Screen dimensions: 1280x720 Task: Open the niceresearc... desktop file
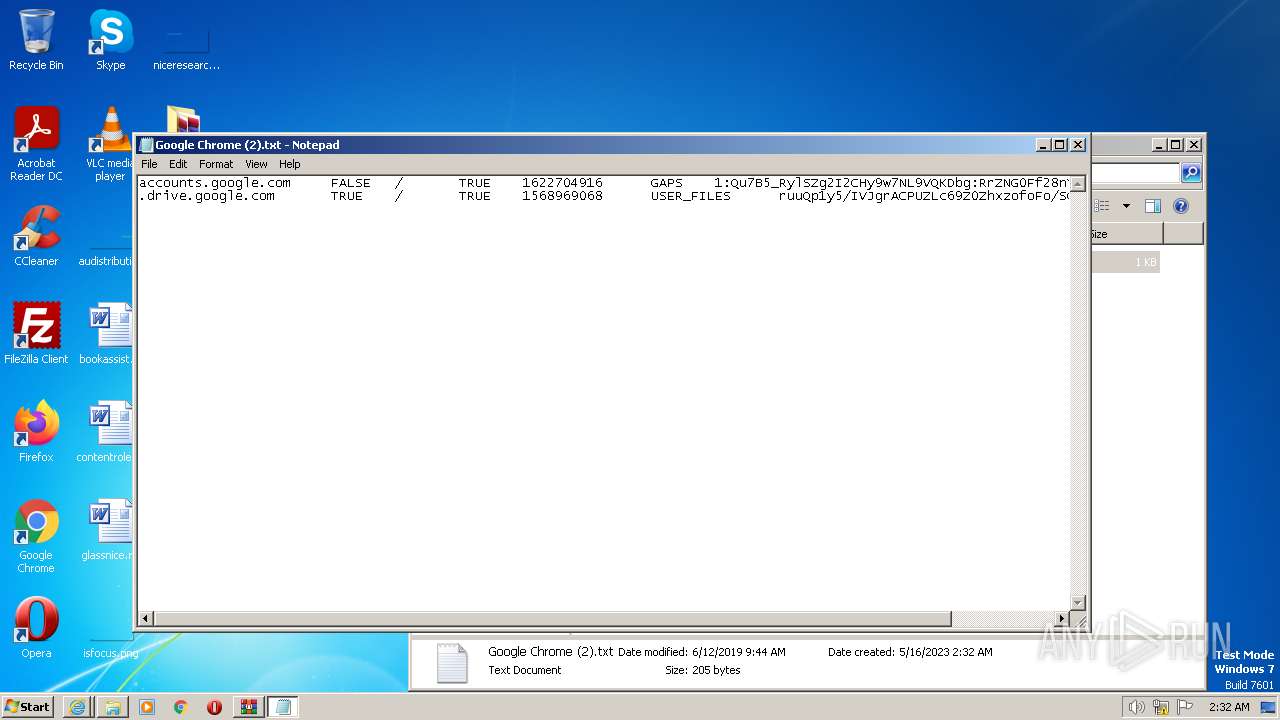tap(186, 48)
